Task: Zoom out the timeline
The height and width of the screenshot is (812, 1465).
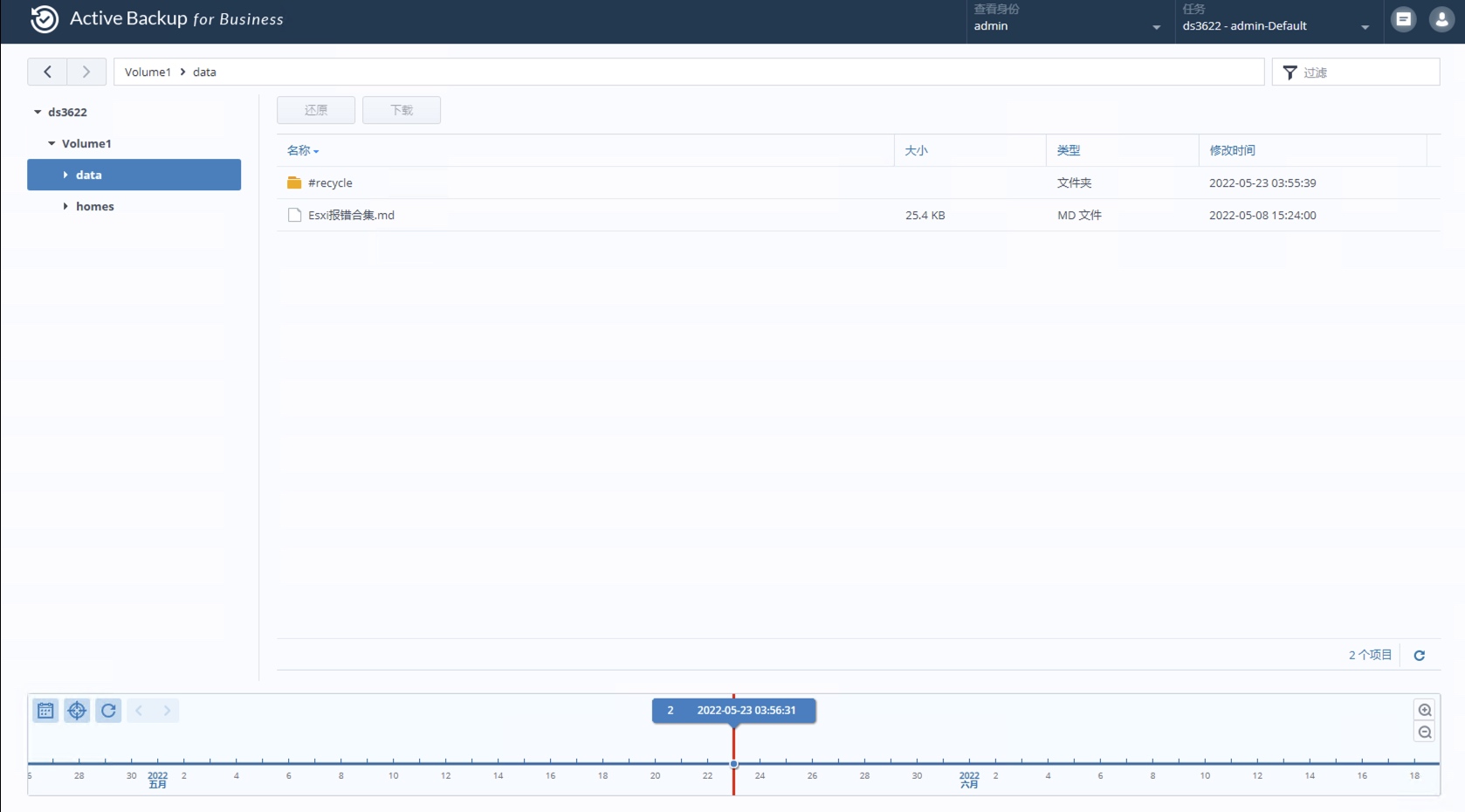Action: click(x=1425, y=732)
